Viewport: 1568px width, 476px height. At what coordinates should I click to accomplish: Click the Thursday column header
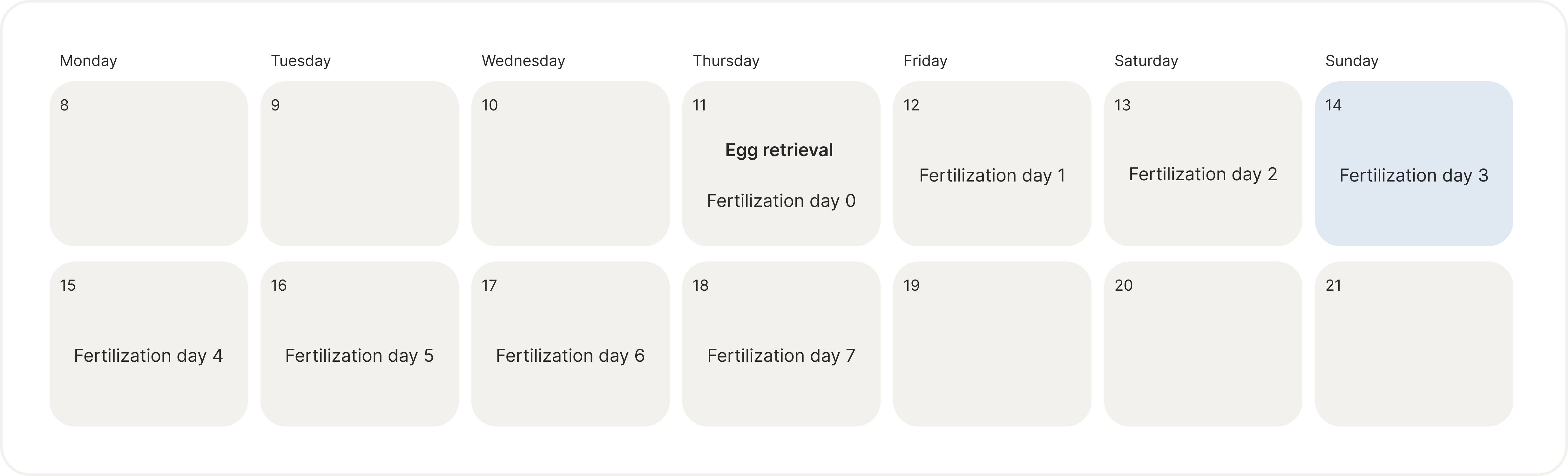726,61
